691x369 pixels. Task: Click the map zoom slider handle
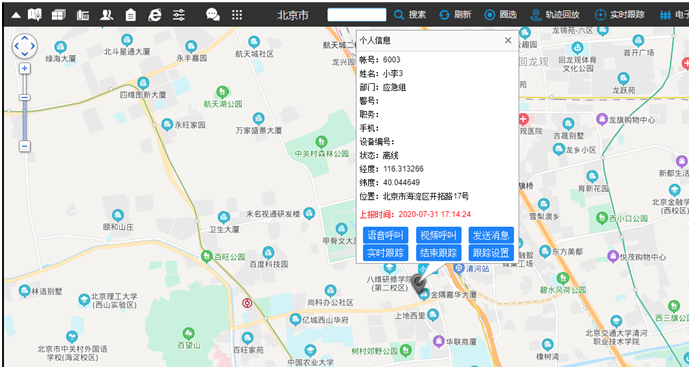pyautogui.click(x=25, y=97)
